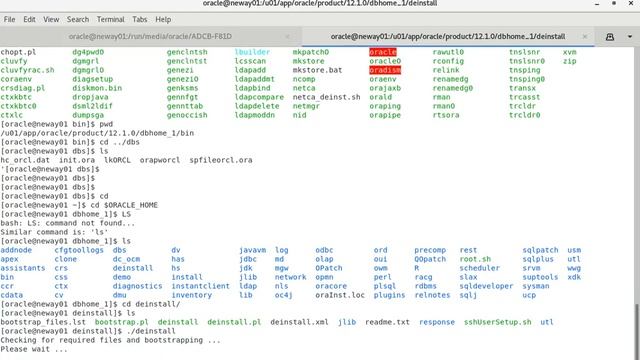640x360 pixels.
Task: Click 'spfileorcl.ora' in dbs listing
Action: coord(221,160)
